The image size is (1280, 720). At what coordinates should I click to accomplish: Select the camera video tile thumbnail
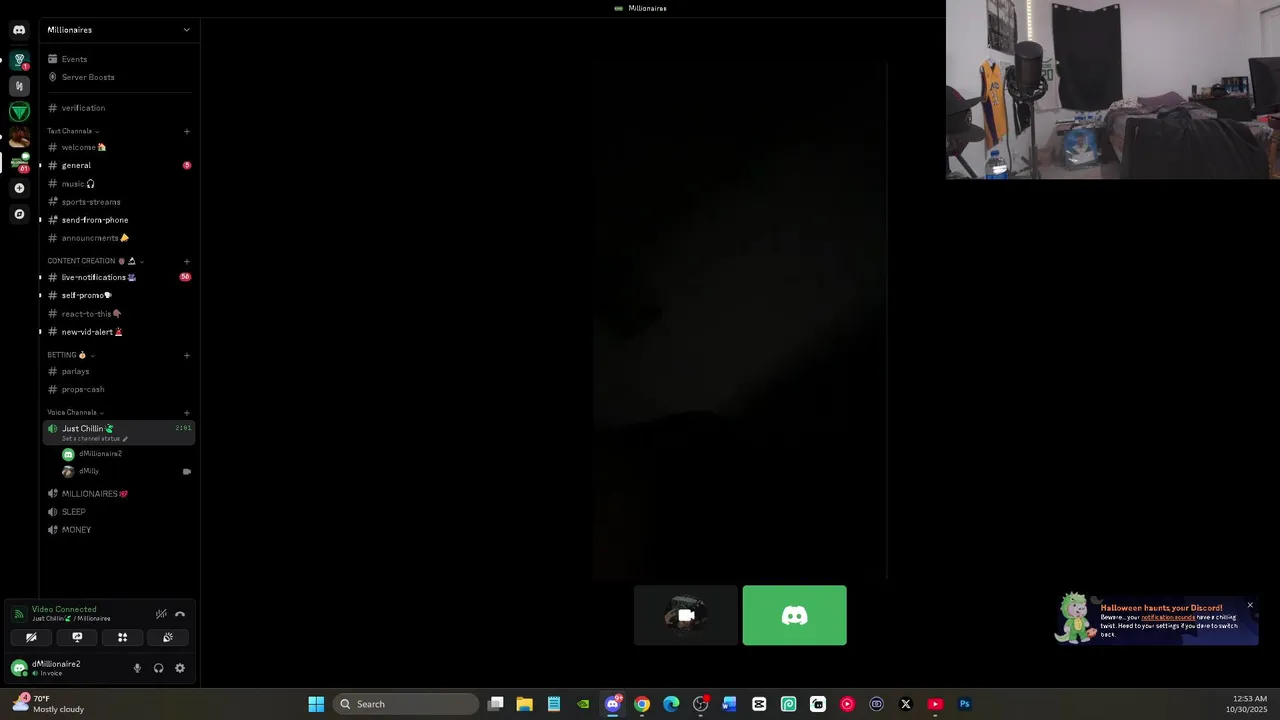coord(686,616)
